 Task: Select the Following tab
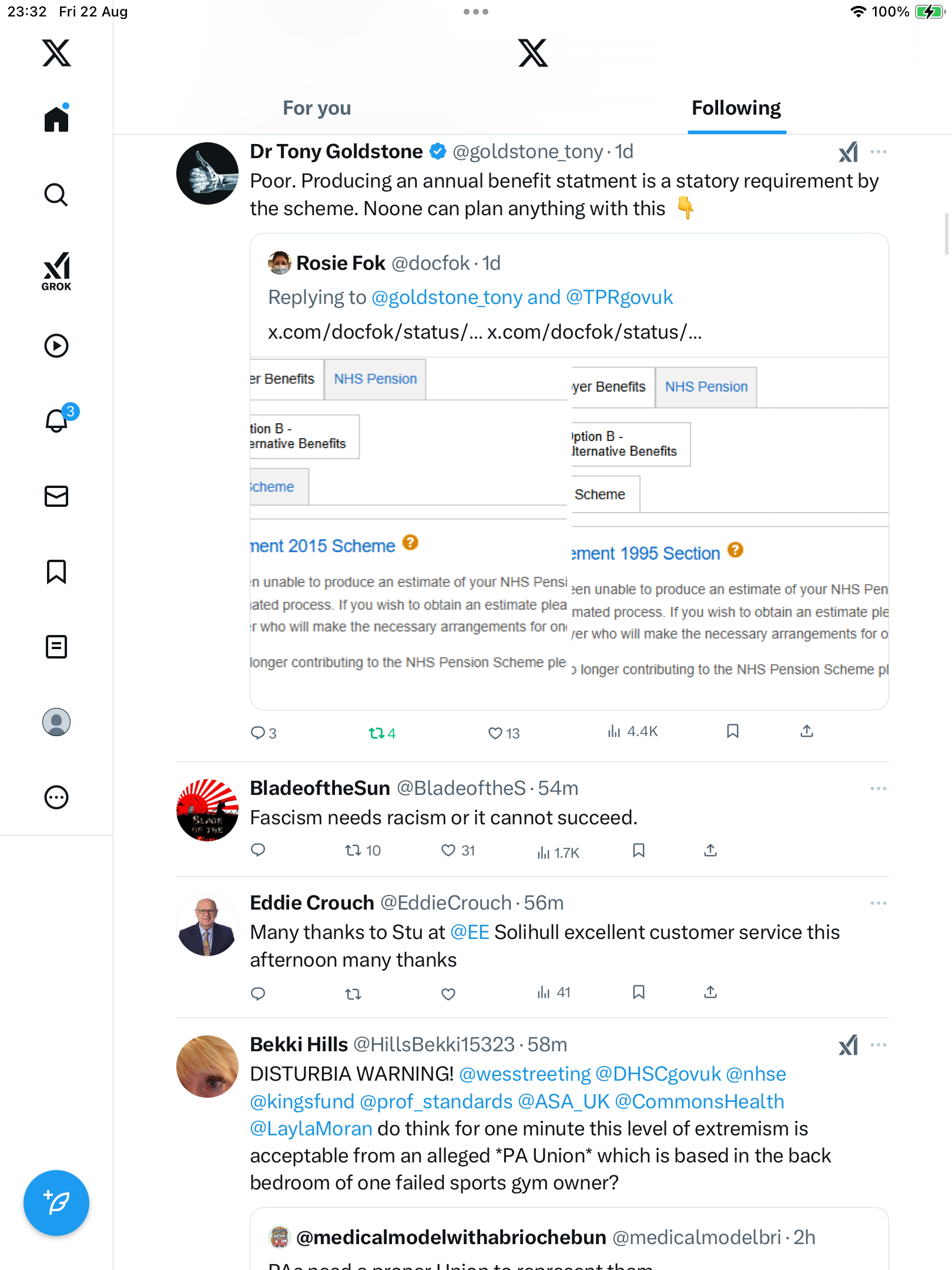pyautogui.click(x=736, y=108)
